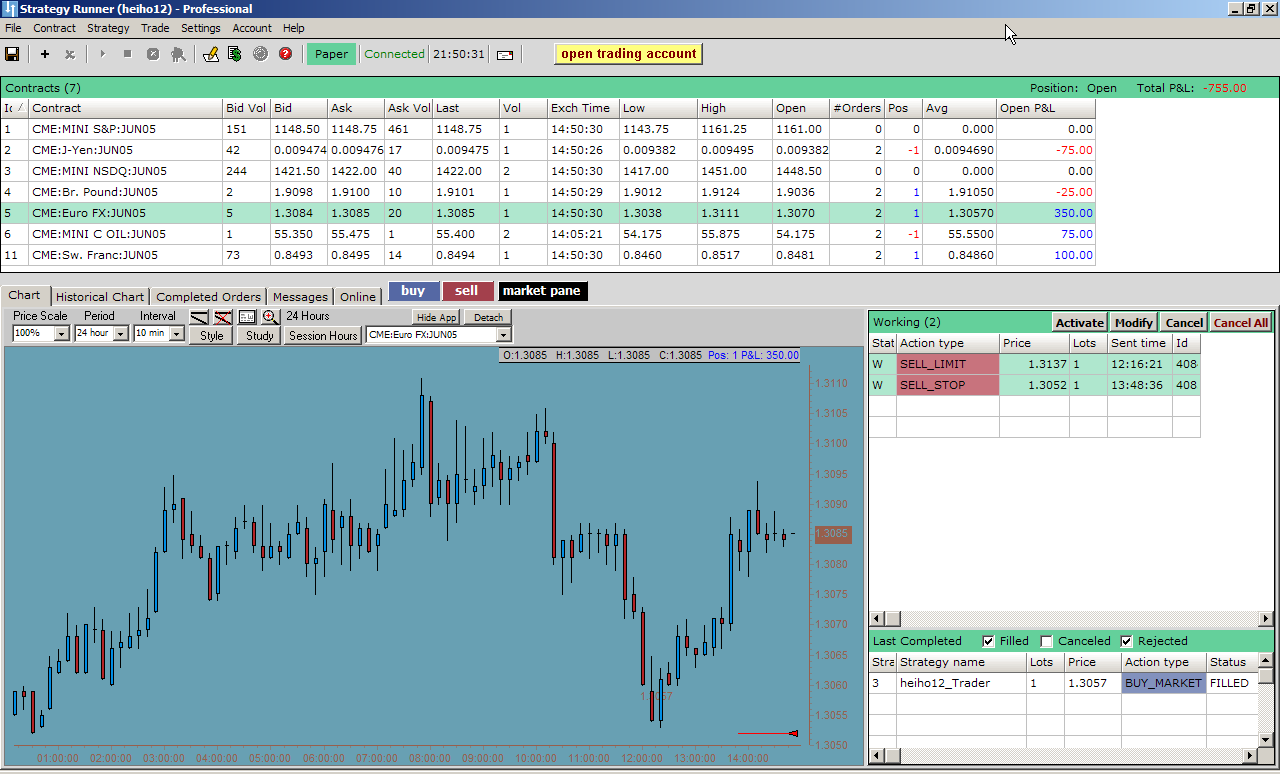Click the Hide App button
The height and width of the screenshot is (774, 1280).
pos(437,317)
